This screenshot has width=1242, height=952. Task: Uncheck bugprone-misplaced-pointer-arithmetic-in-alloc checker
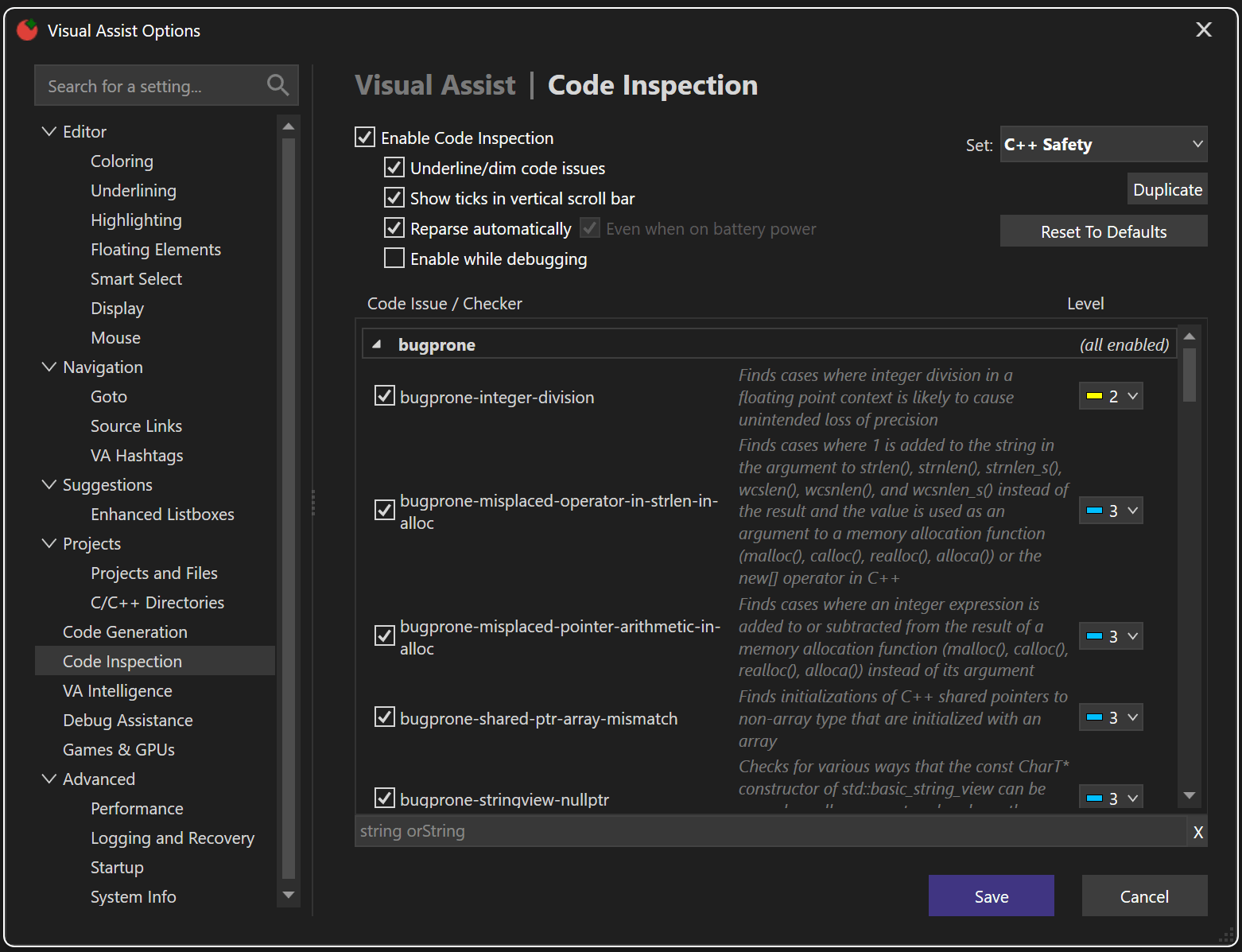tap(385, 635)
